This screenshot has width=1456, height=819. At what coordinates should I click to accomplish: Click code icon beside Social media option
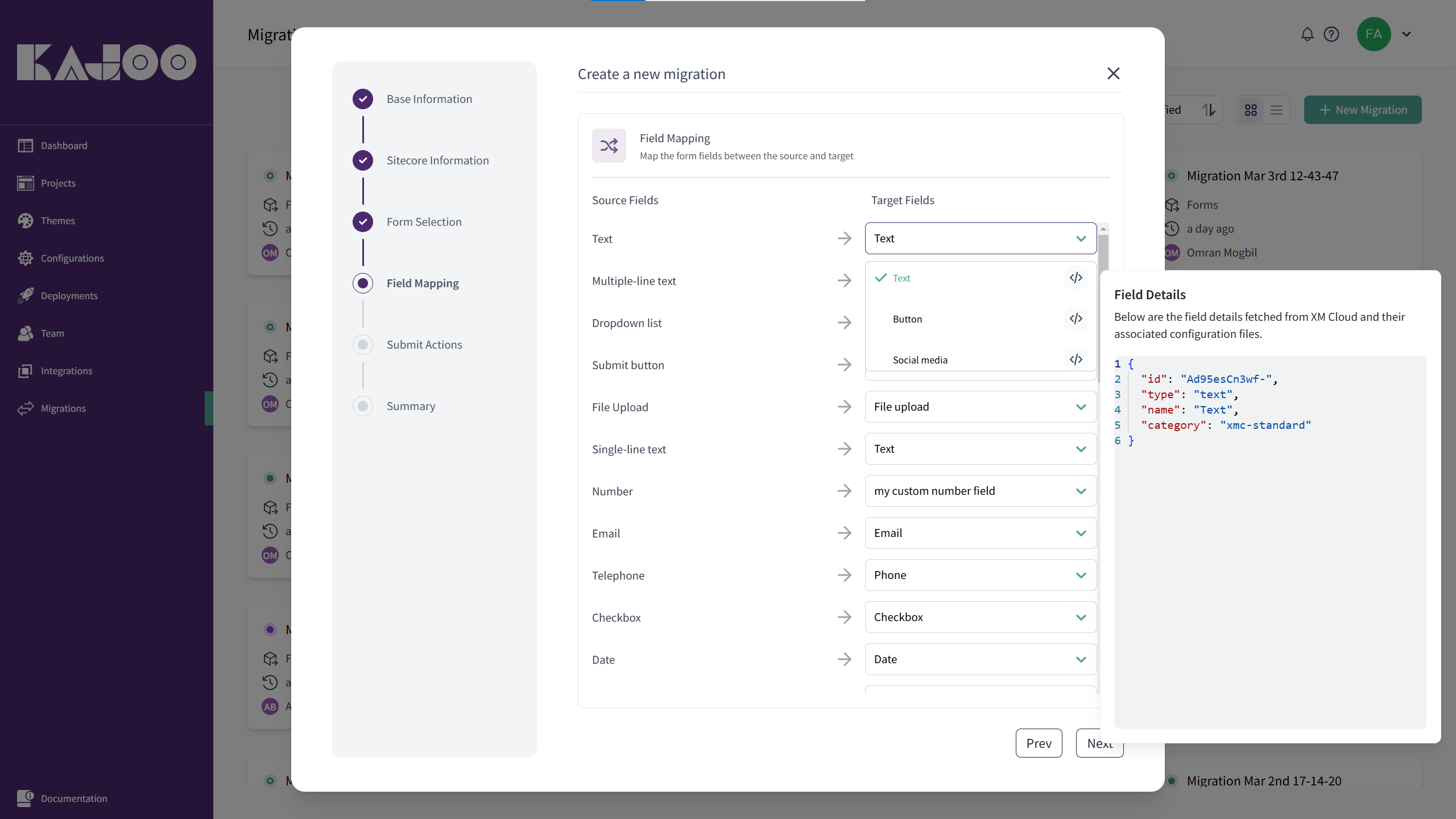point(1076,359)
